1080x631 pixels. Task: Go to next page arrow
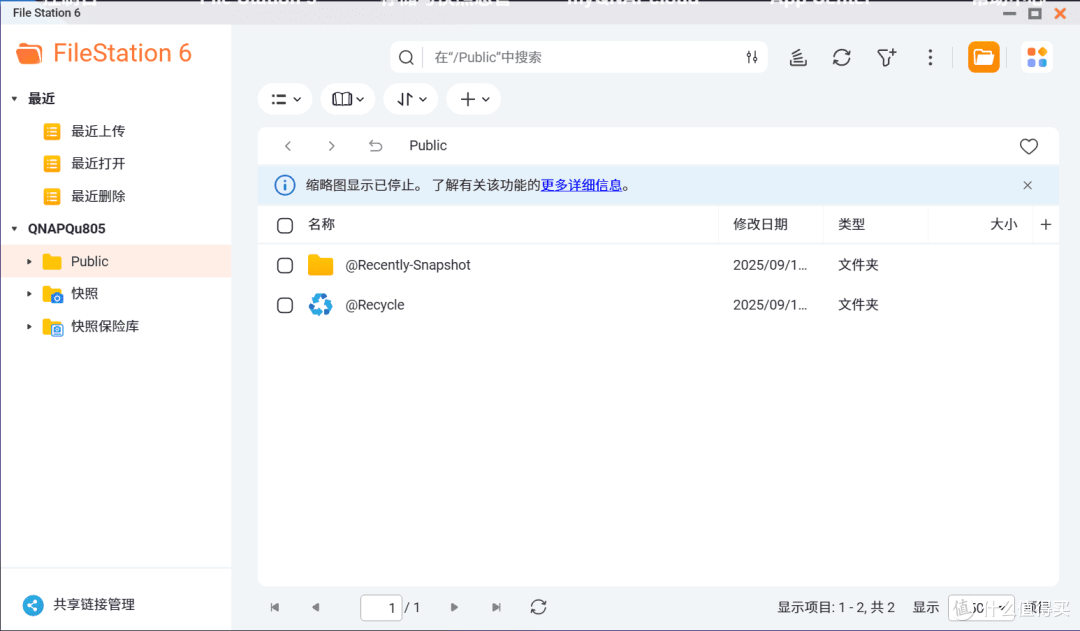[454, 607]
